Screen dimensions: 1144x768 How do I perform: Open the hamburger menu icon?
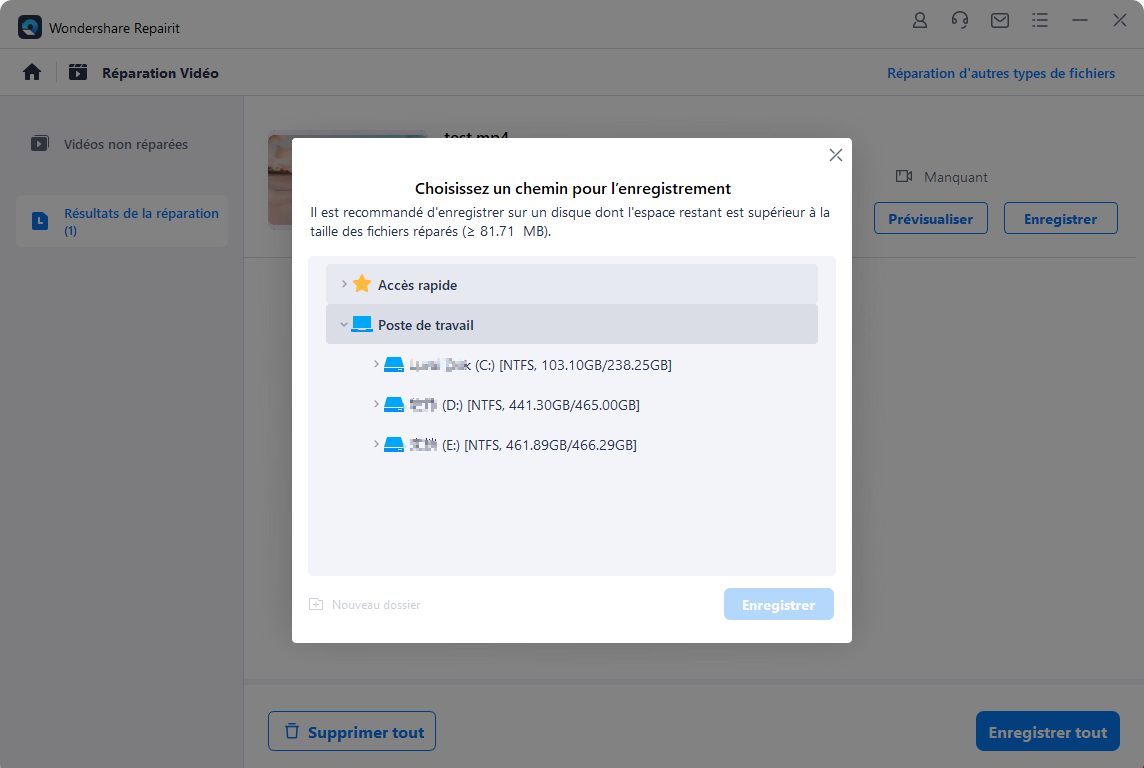coord(1040,20)
